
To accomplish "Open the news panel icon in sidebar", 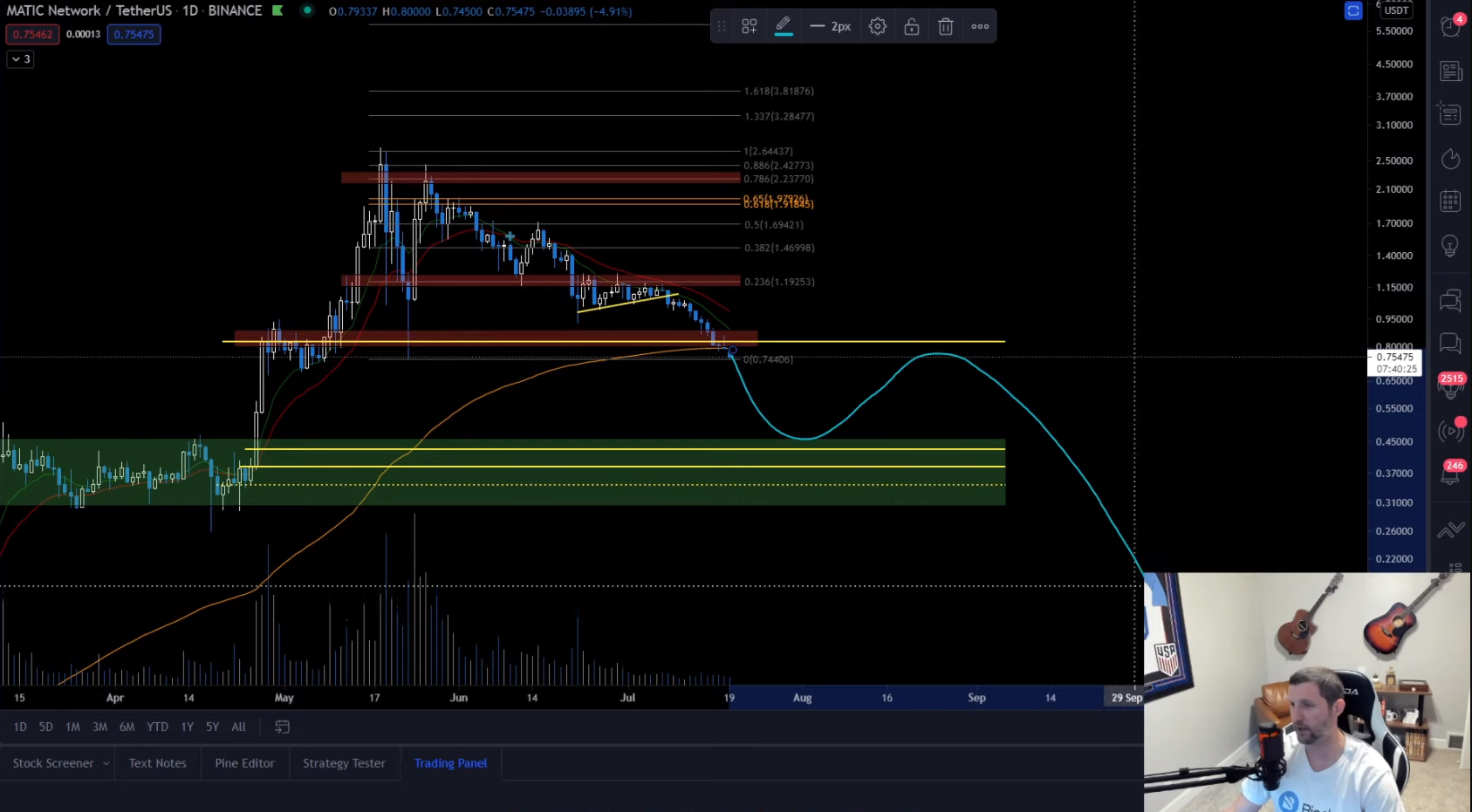I will 1450,71.
